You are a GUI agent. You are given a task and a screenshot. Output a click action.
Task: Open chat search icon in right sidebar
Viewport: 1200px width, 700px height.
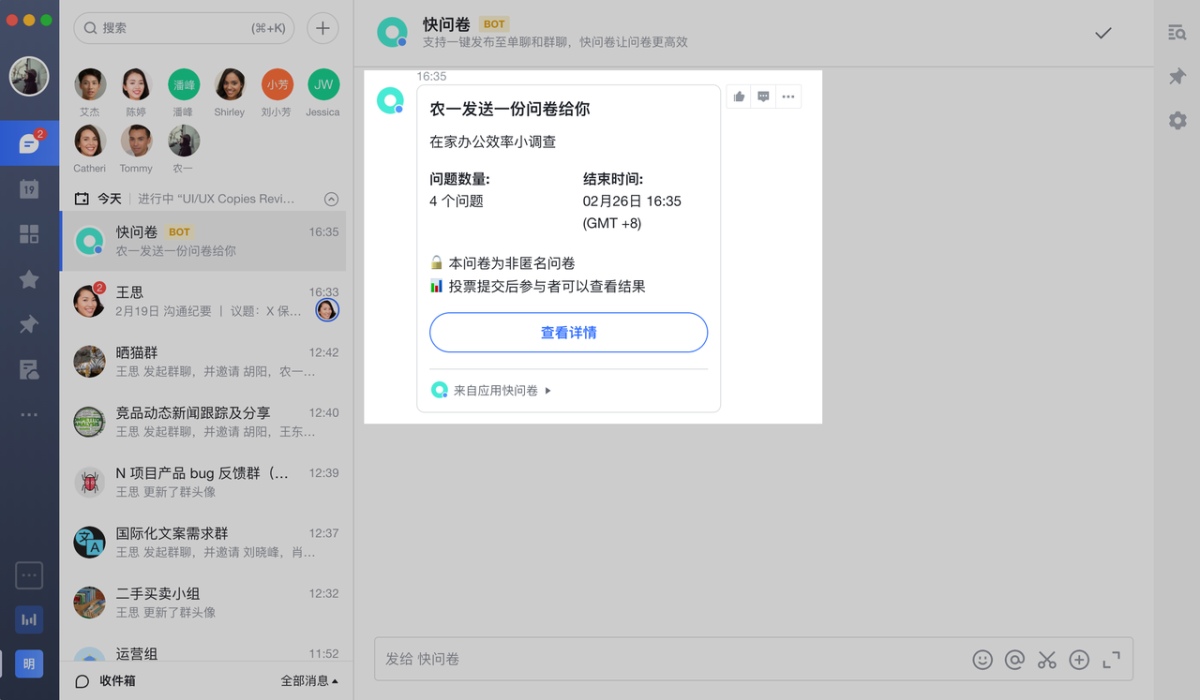point(1177,32)
